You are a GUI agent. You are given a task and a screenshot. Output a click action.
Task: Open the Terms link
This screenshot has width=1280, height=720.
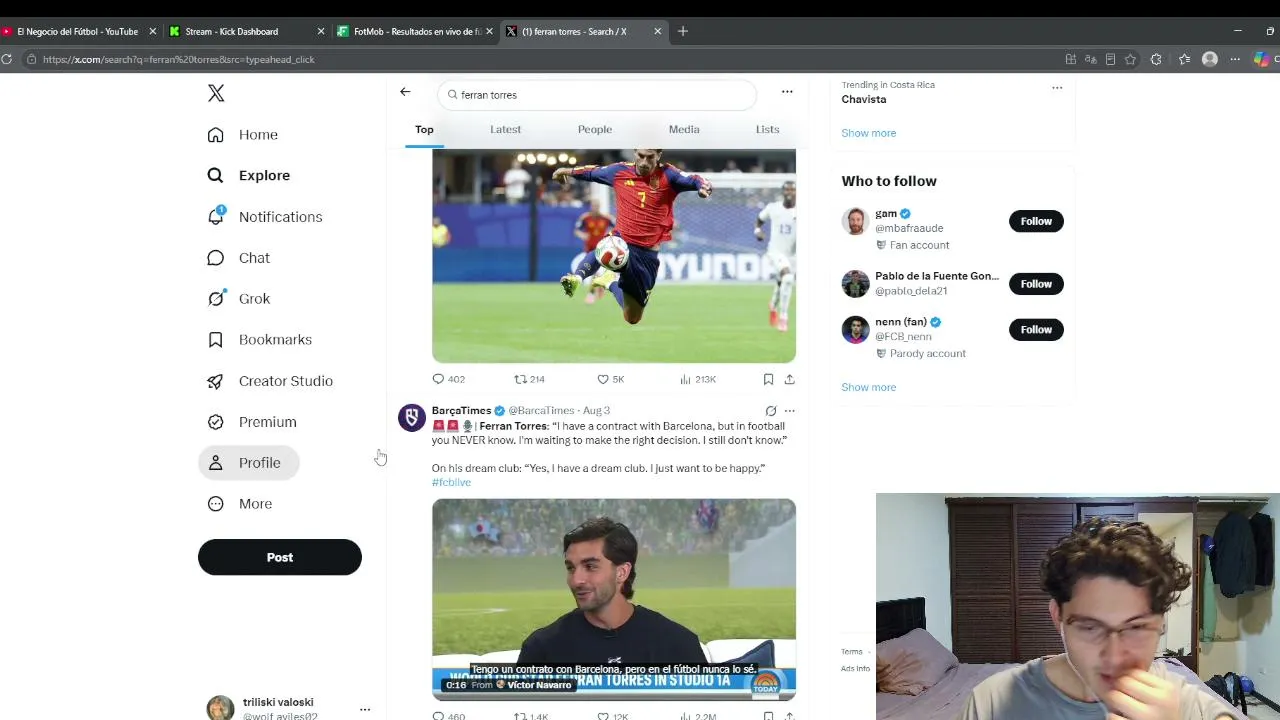[x=851, y=652]
